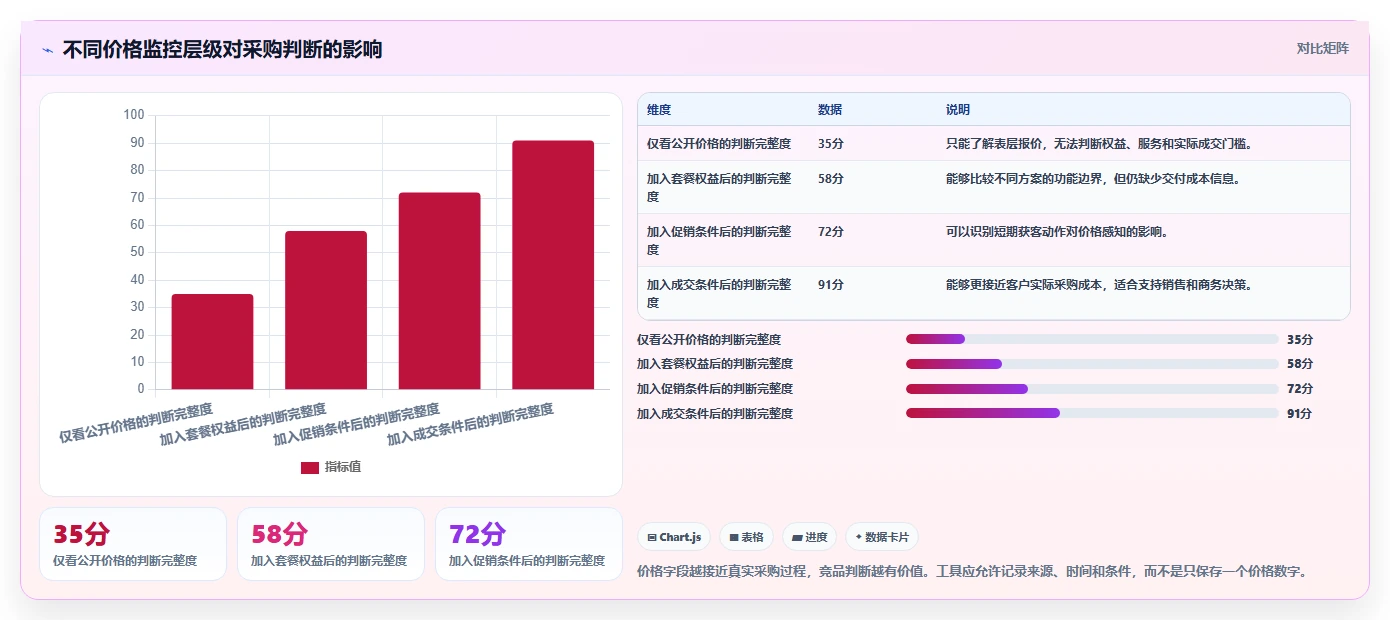The image size is (1390, 620).
Task: Click the 数据卡片 tag chip
Action: coord(882,537)
